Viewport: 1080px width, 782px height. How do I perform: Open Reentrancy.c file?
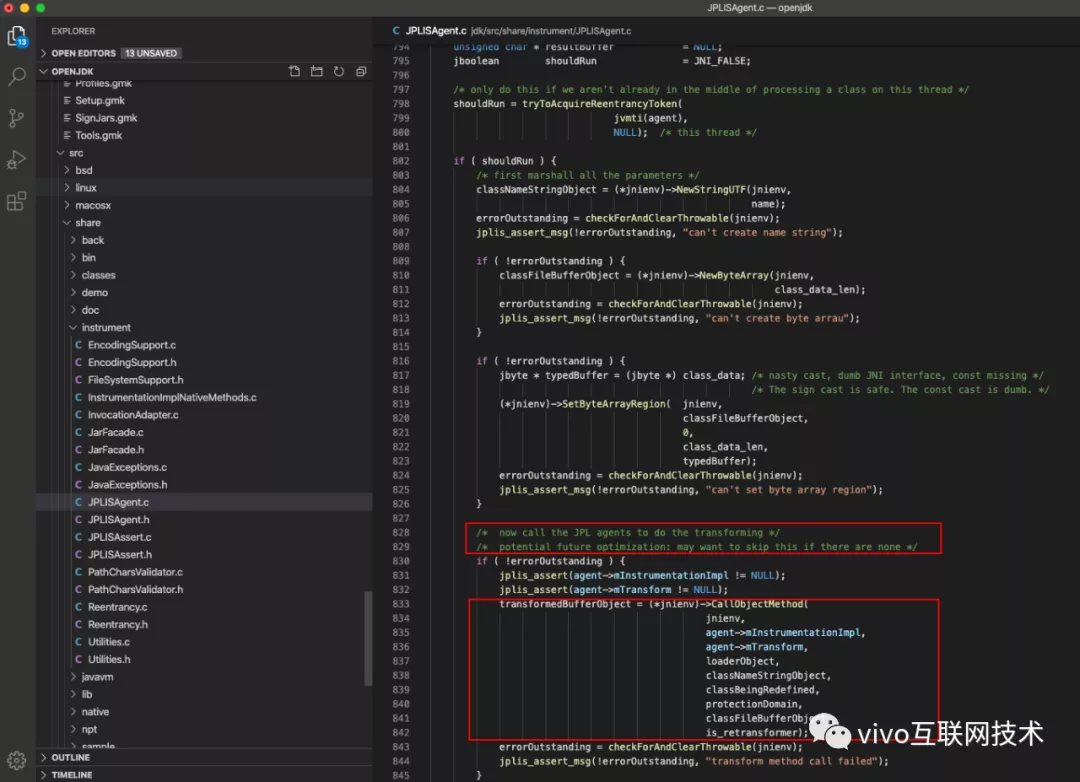[x=117, y=607]
